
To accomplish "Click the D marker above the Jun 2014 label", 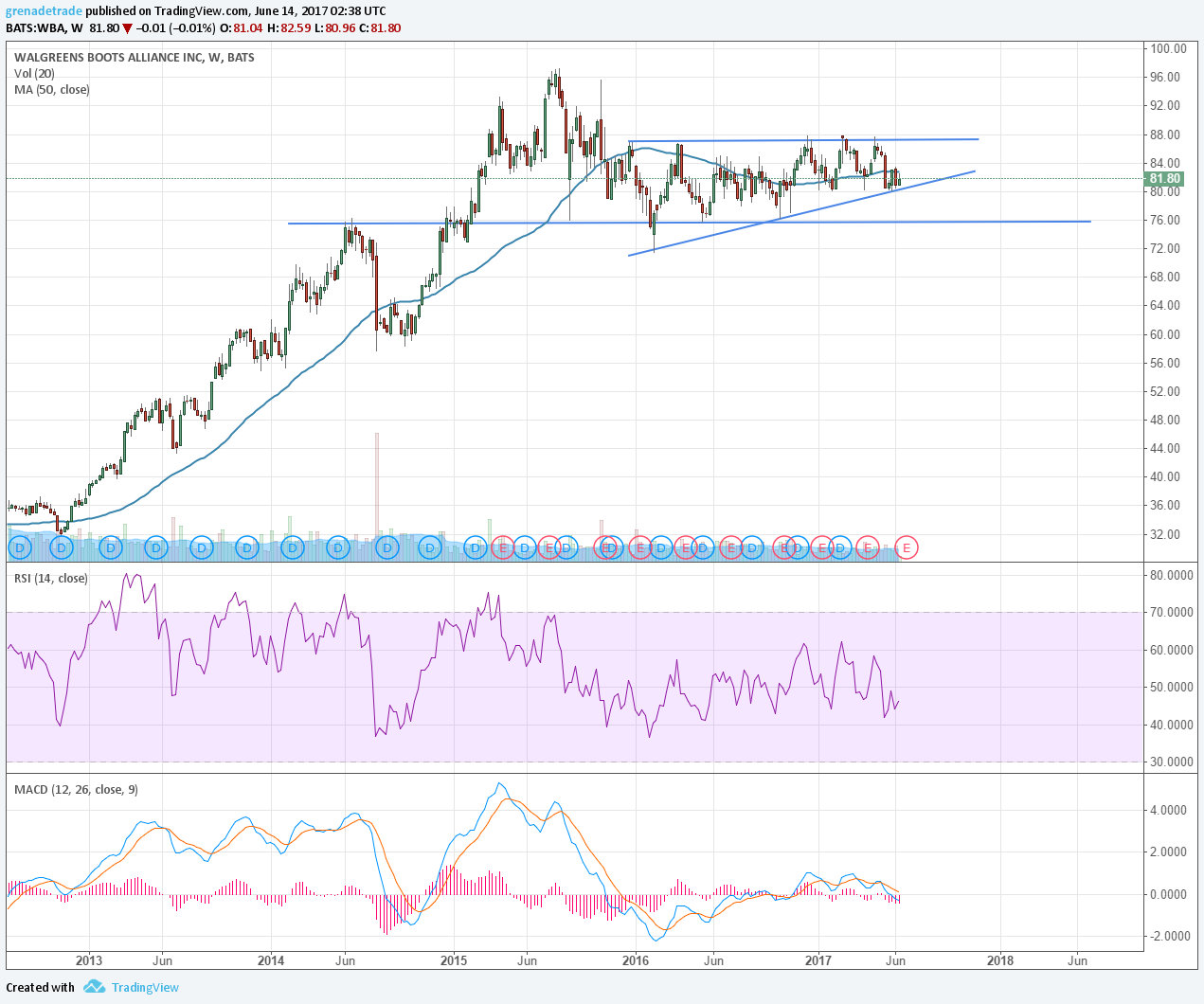I will tap(337, 547).
